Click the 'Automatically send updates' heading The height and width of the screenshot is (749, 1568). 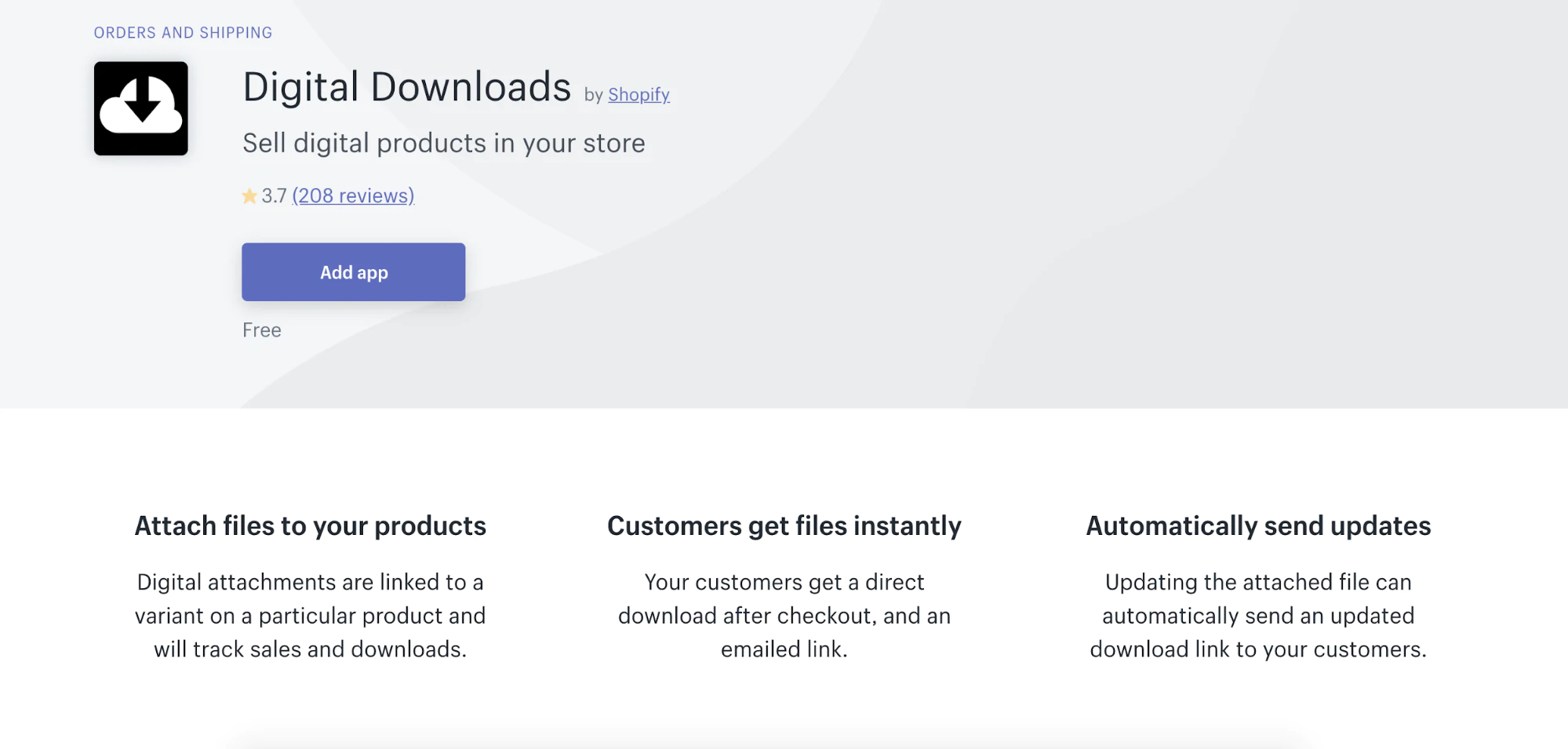coord(1258,525)
